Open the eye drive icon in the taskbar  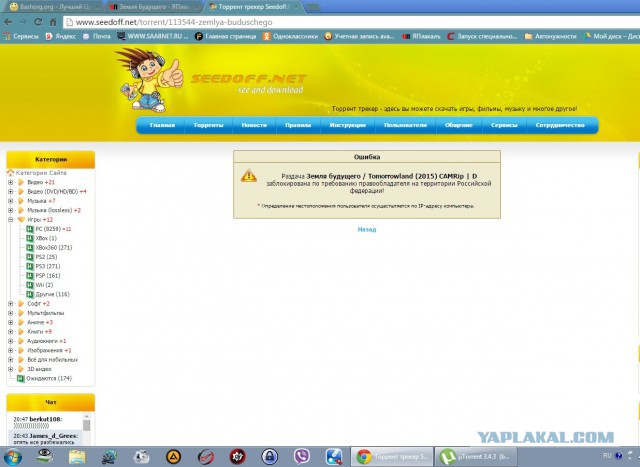[x=44, y=456]
